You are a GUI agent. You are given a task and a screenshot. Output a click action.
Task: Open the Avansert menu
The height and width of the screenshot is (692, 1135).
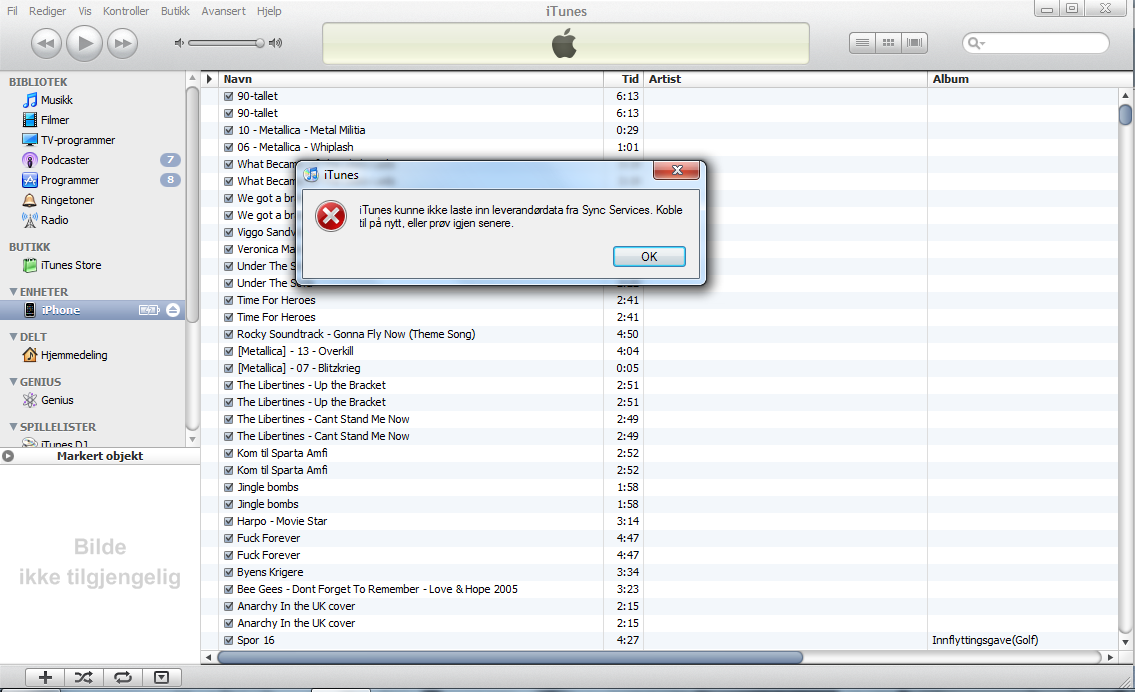click(224, 11)
